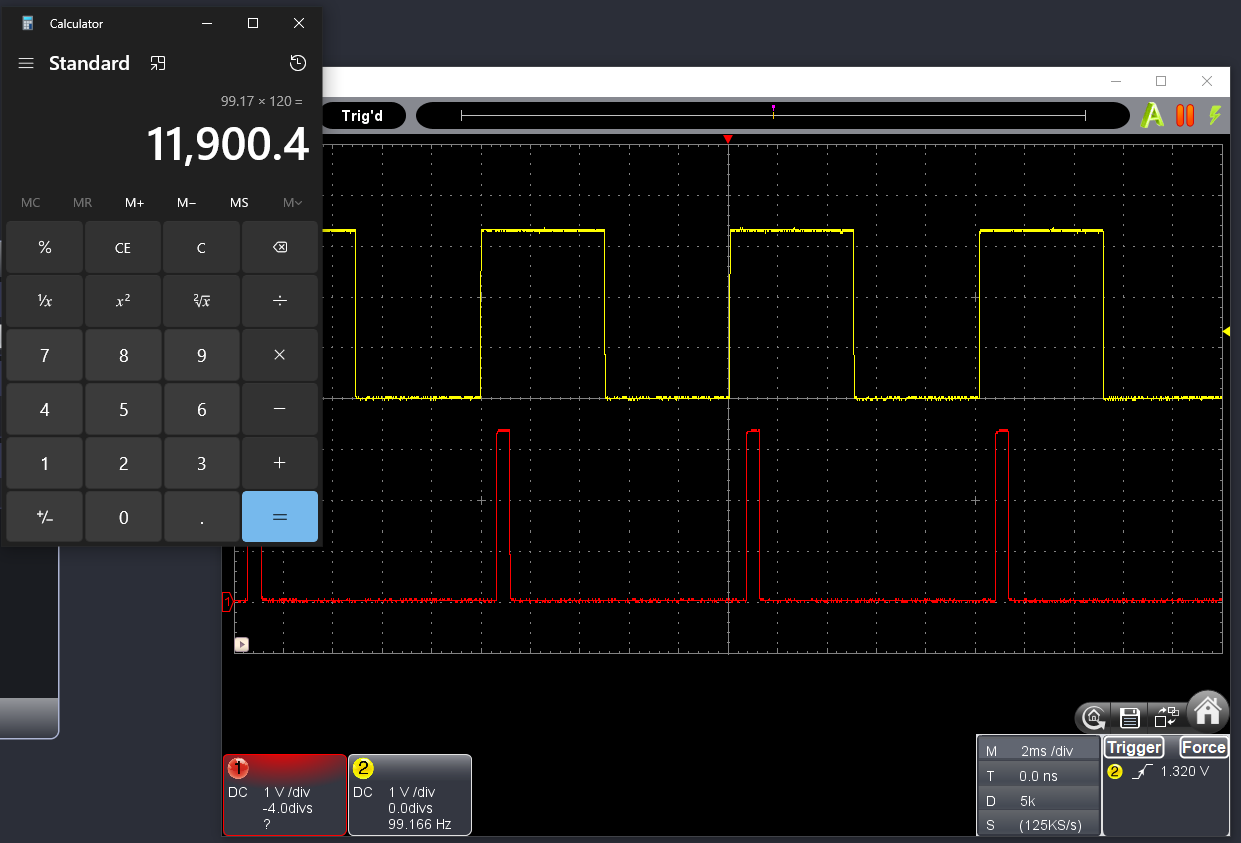Click Calculator MS memory store
The width and height of the screenshot is (1241, 843).
tap(239, 203)
